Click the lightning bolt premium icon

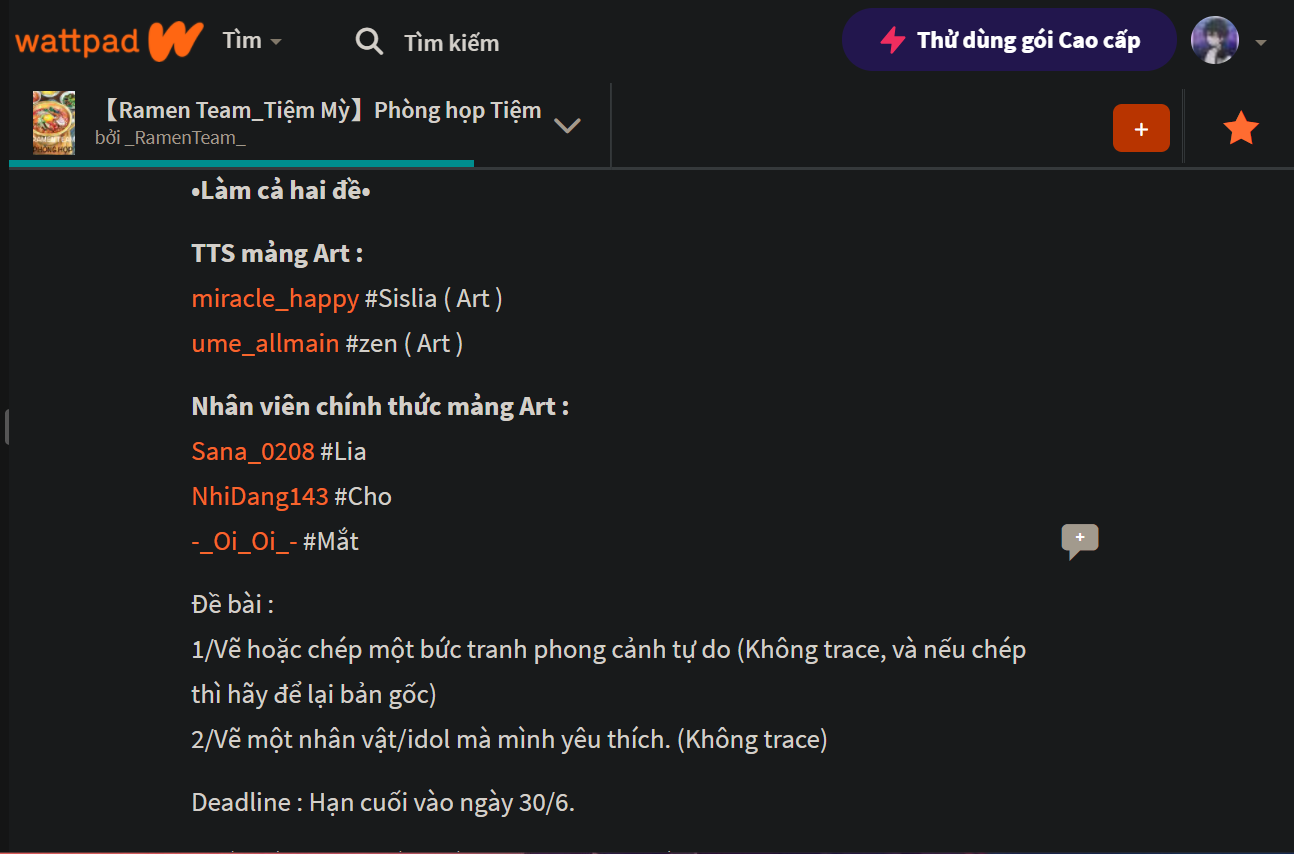coord(892,40)
